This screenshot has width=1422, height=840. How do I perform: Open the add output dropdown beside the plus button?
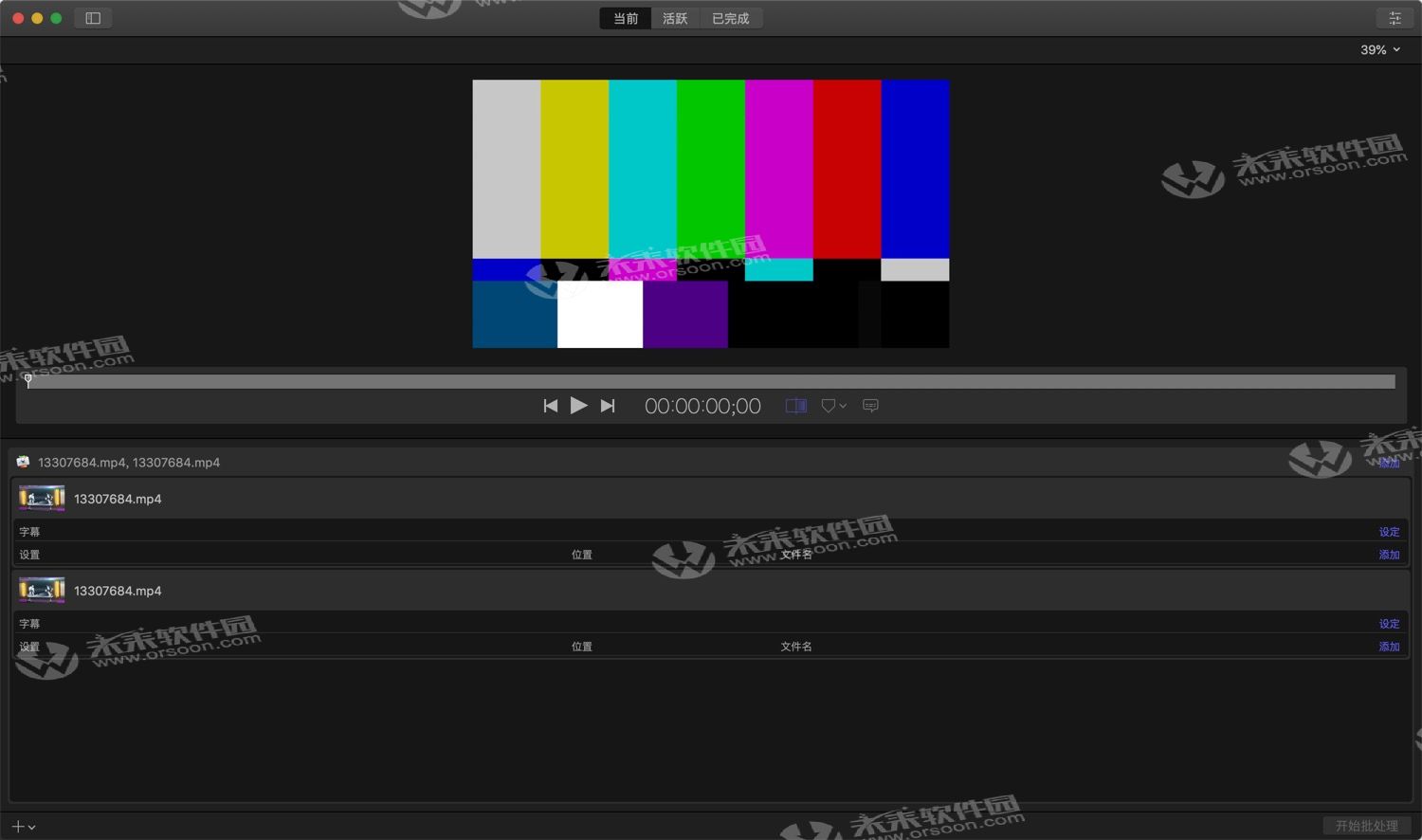pyautogui.click(x=32, y=826)
